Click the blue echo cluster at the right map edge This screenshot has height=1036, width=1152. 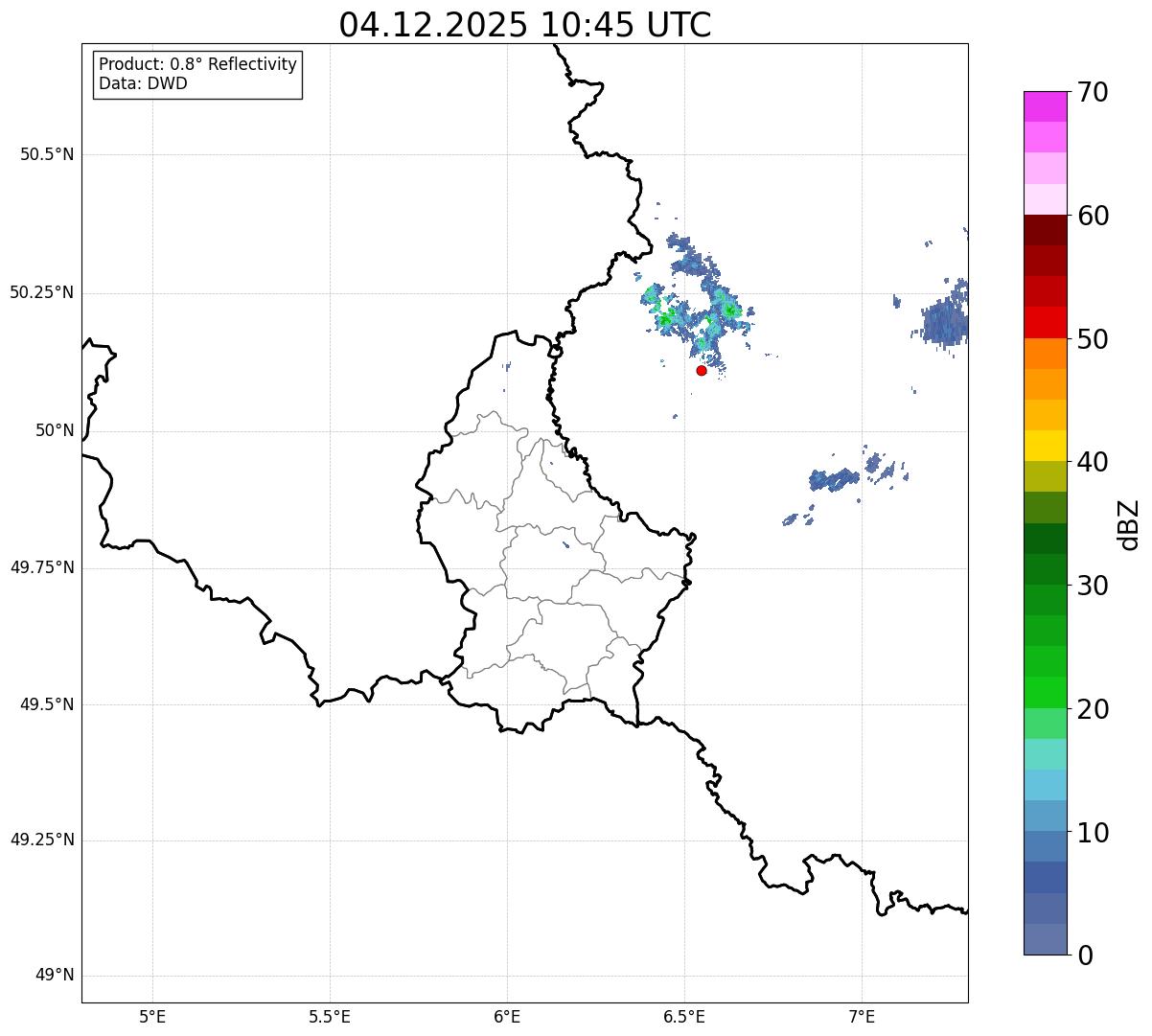pos(946,320)
